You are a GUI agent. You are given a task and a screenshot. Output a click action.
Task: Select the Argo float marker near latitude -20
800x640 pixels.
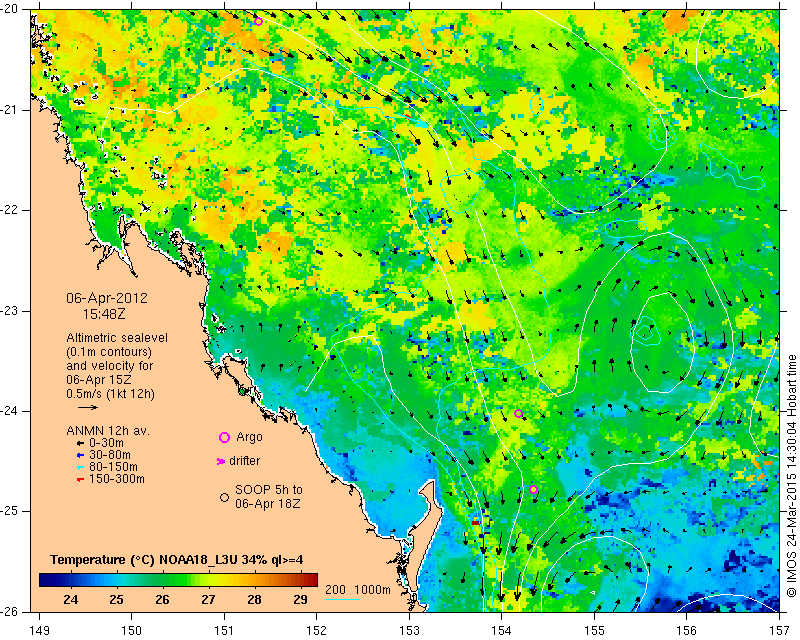[258, 21]
